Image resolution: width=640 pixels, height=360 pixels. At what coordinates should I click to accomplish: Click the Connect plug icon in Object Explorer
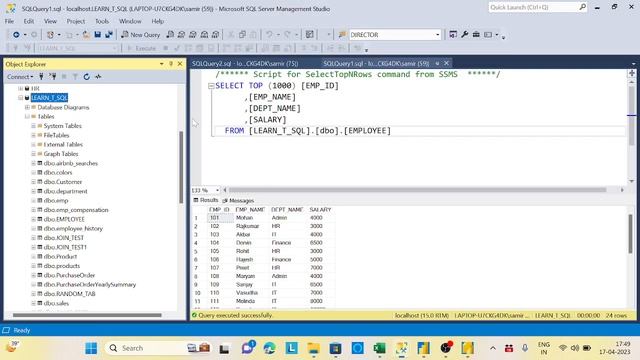[x=41, y=76]
